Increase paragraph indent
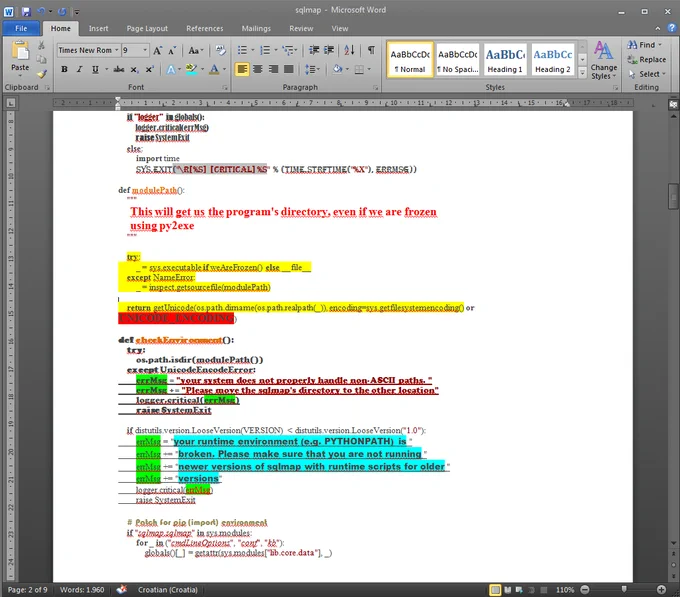This screenshot has height=597, width=680. tap(329, 50)
